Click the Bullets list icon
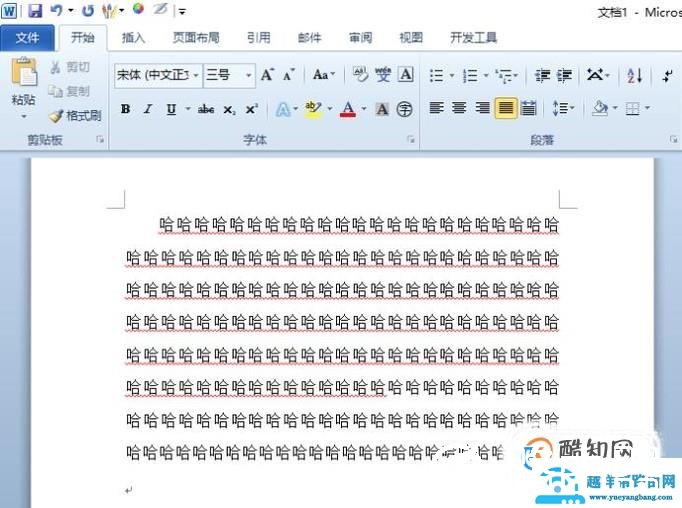 point(437,76)
